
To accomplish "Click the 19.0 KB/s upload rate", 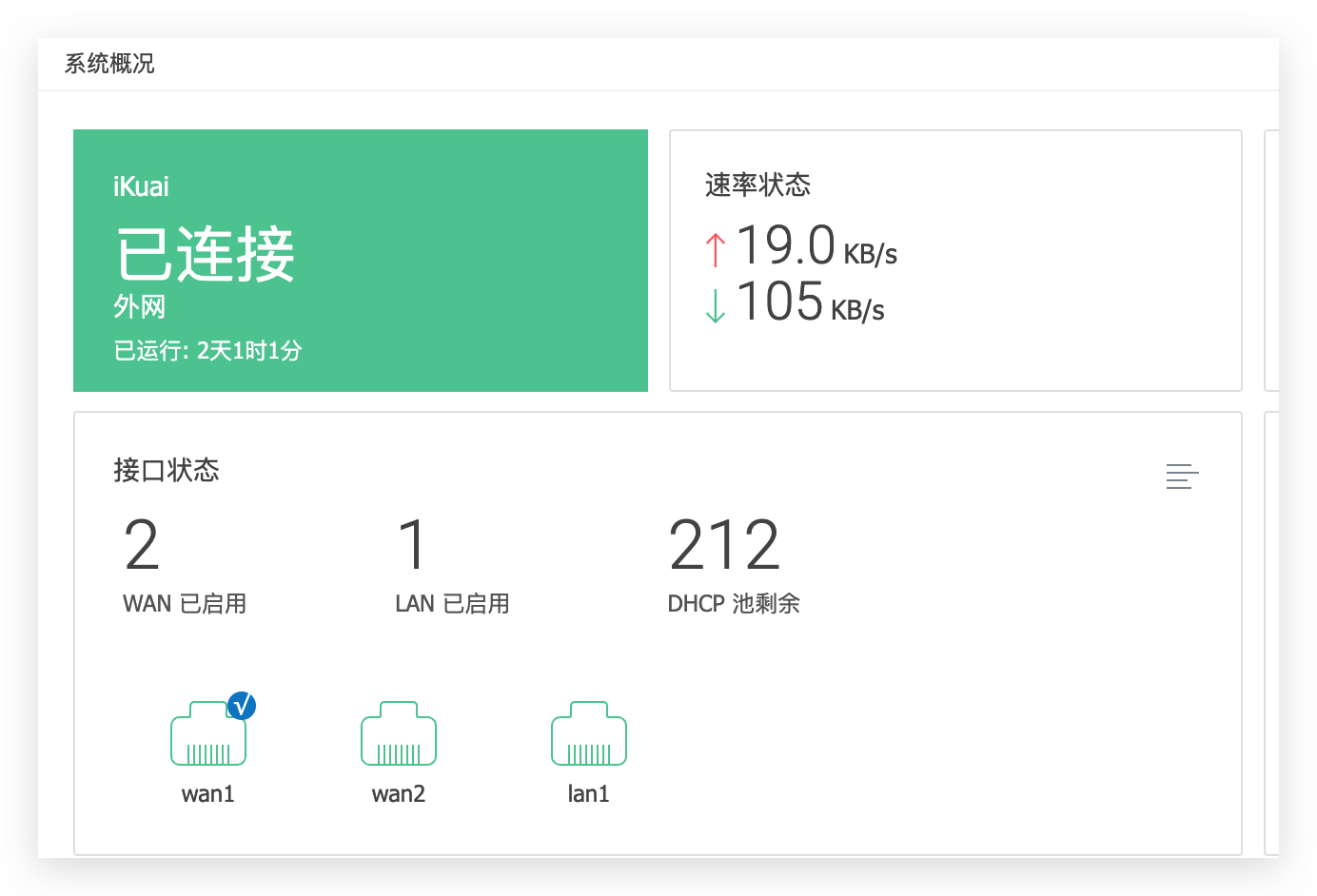I will click(x=816, y=246).
